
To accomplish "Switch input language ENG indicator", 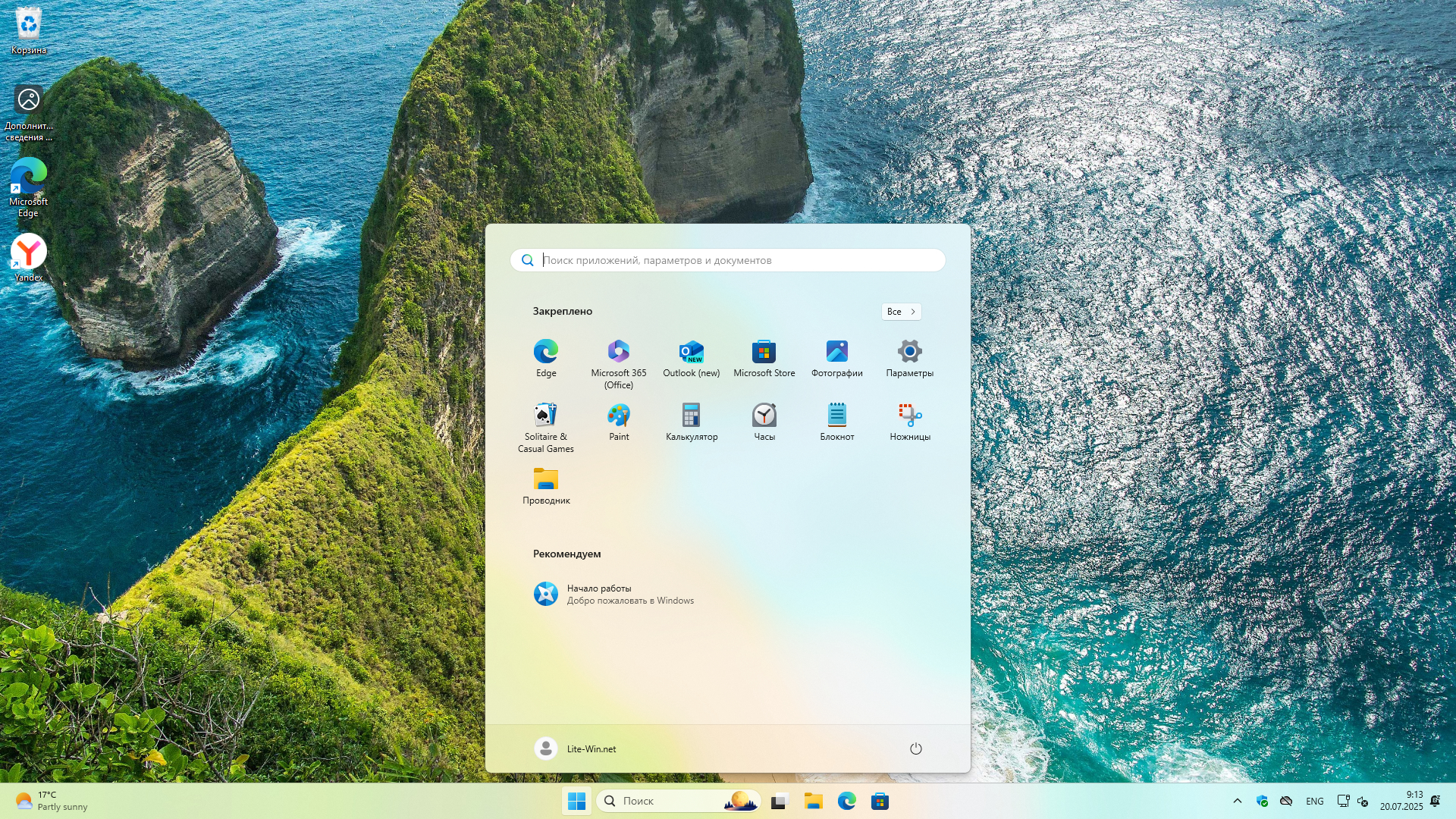I will click(x=1314, y=801).
